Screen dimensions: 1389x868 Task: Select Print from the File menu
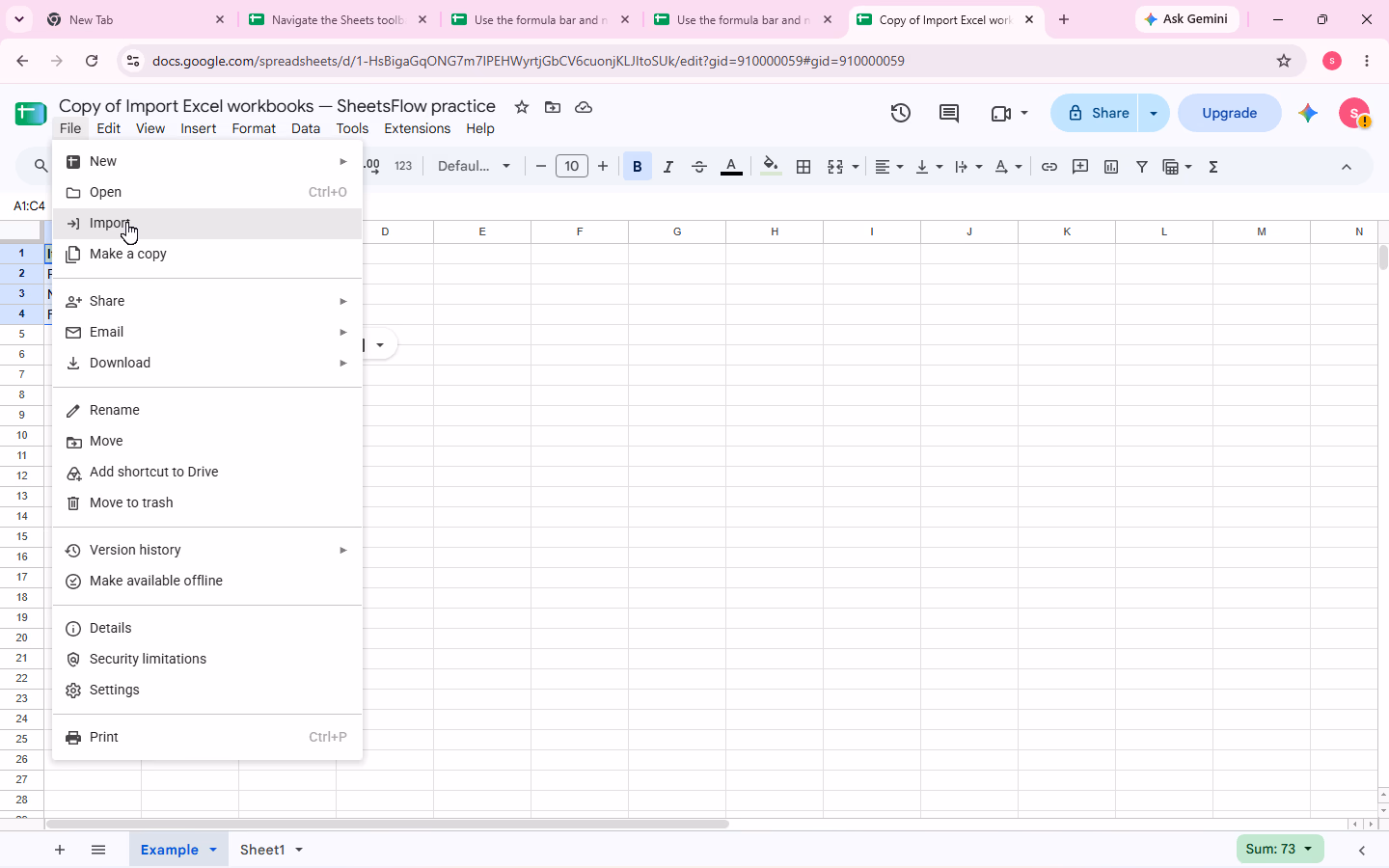point(207,737)
